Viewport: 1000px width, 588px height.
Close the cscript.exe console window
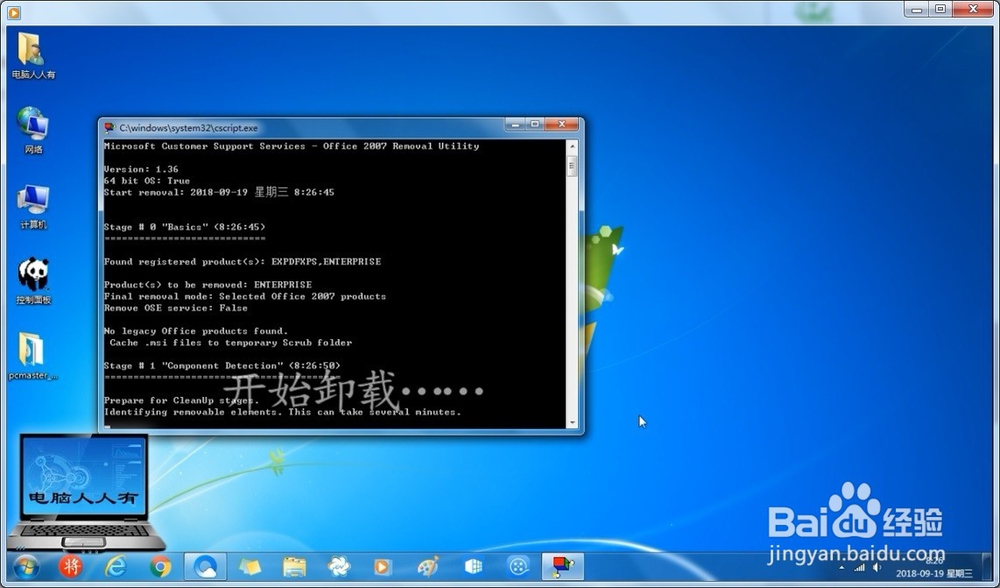click(x=561, y=124)
